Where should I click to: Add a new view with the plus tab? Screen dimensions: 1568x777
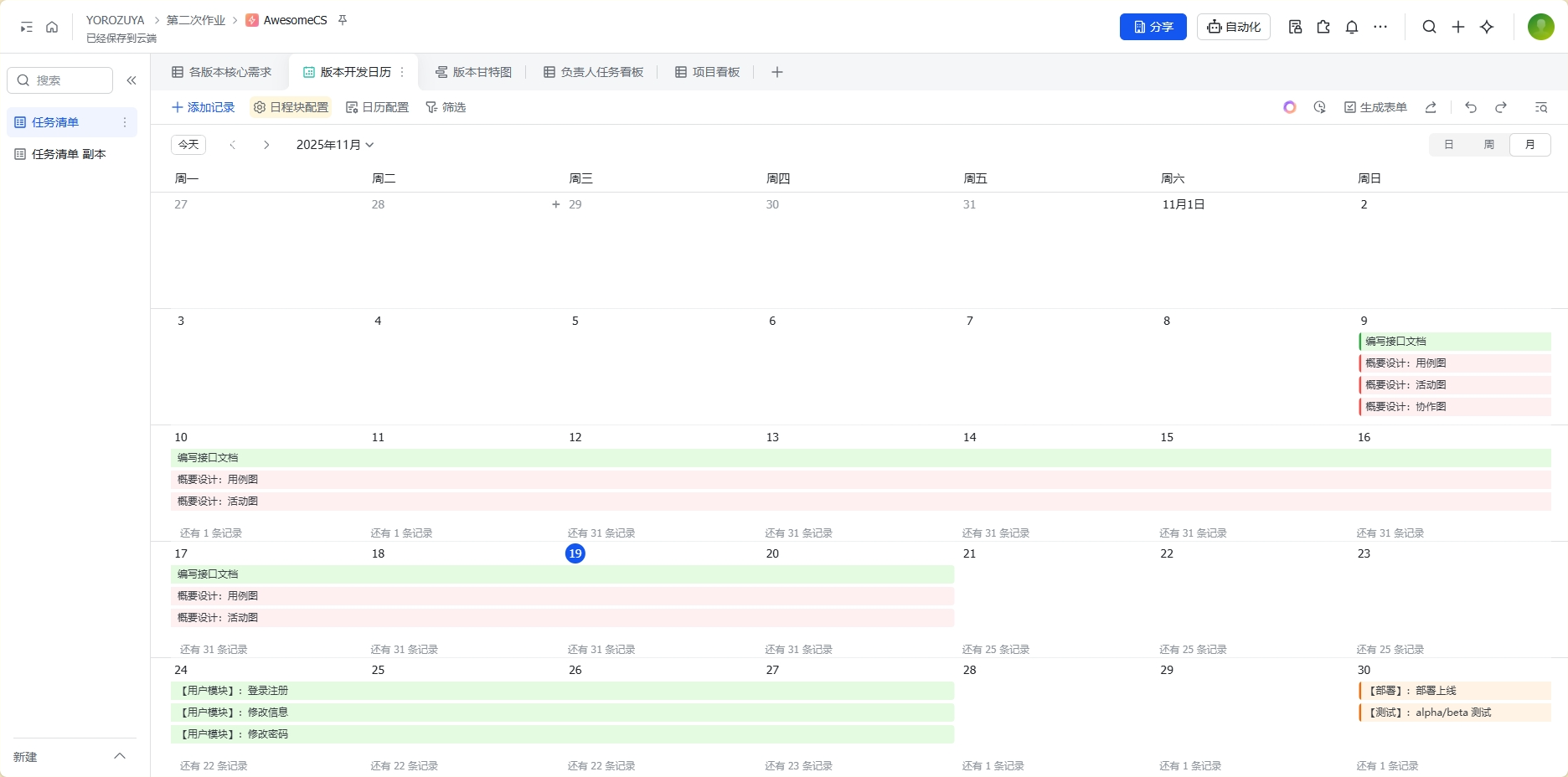pos(777,72)
